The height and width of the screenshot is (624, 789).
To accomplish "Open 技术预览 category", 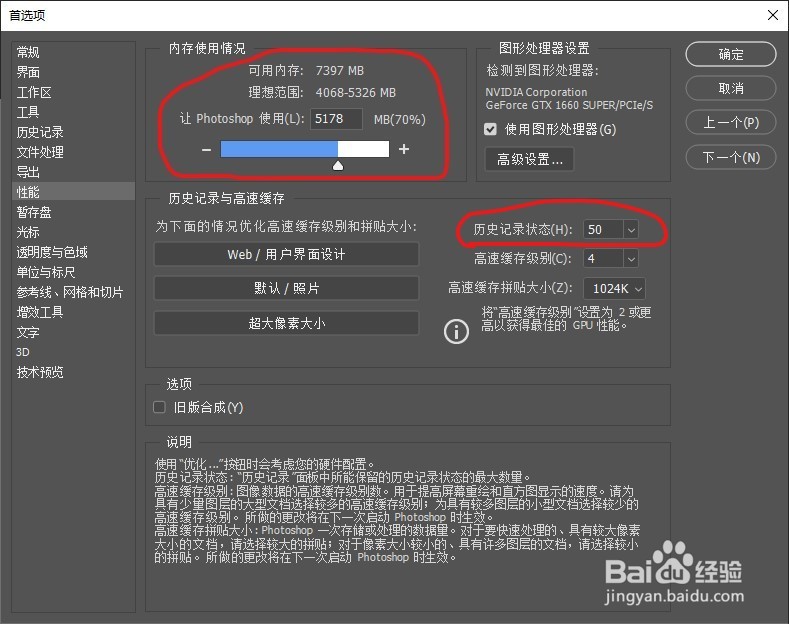I will coord(73,372).
